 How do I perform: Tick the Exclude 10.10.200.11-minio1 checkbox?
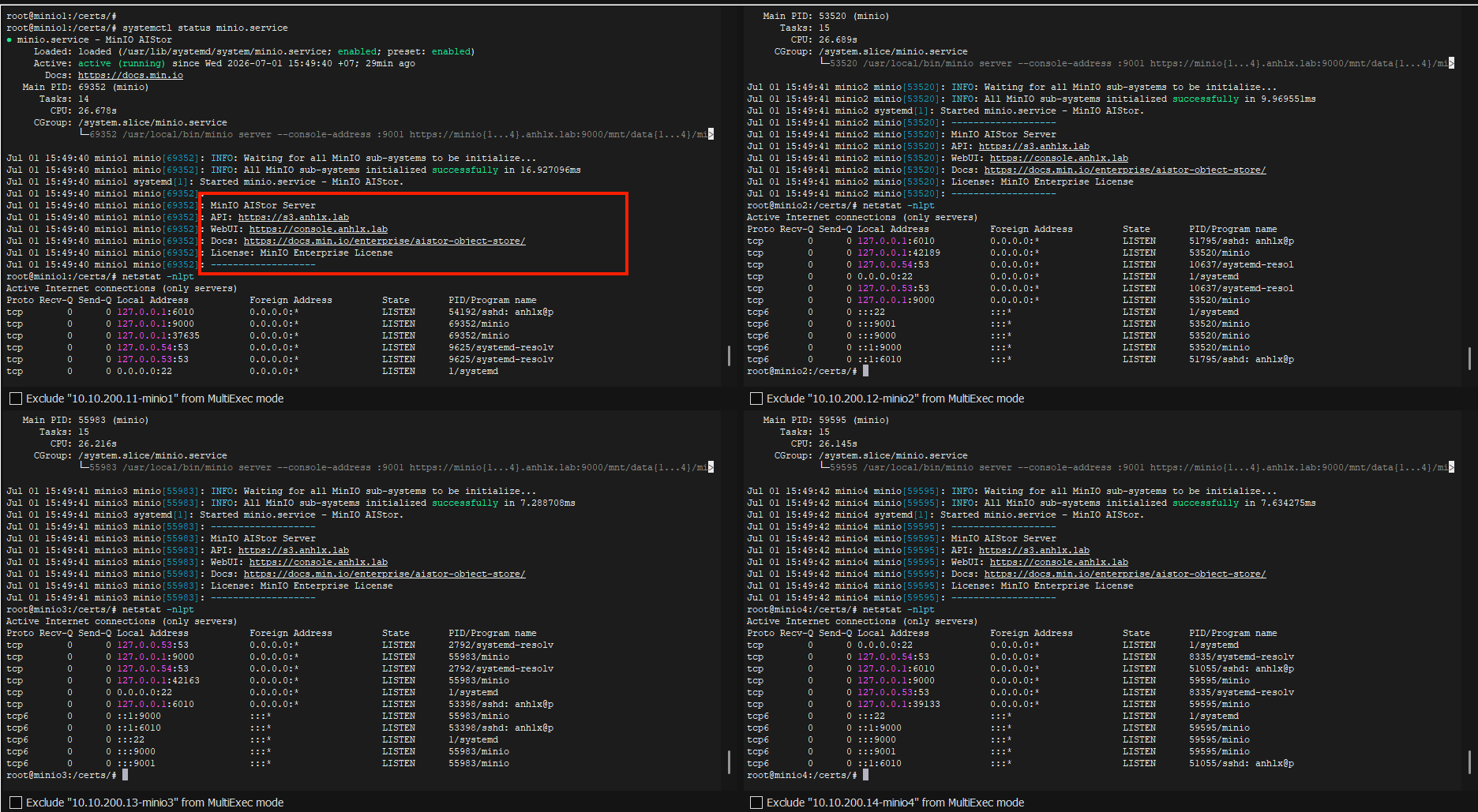coord(15,399)
